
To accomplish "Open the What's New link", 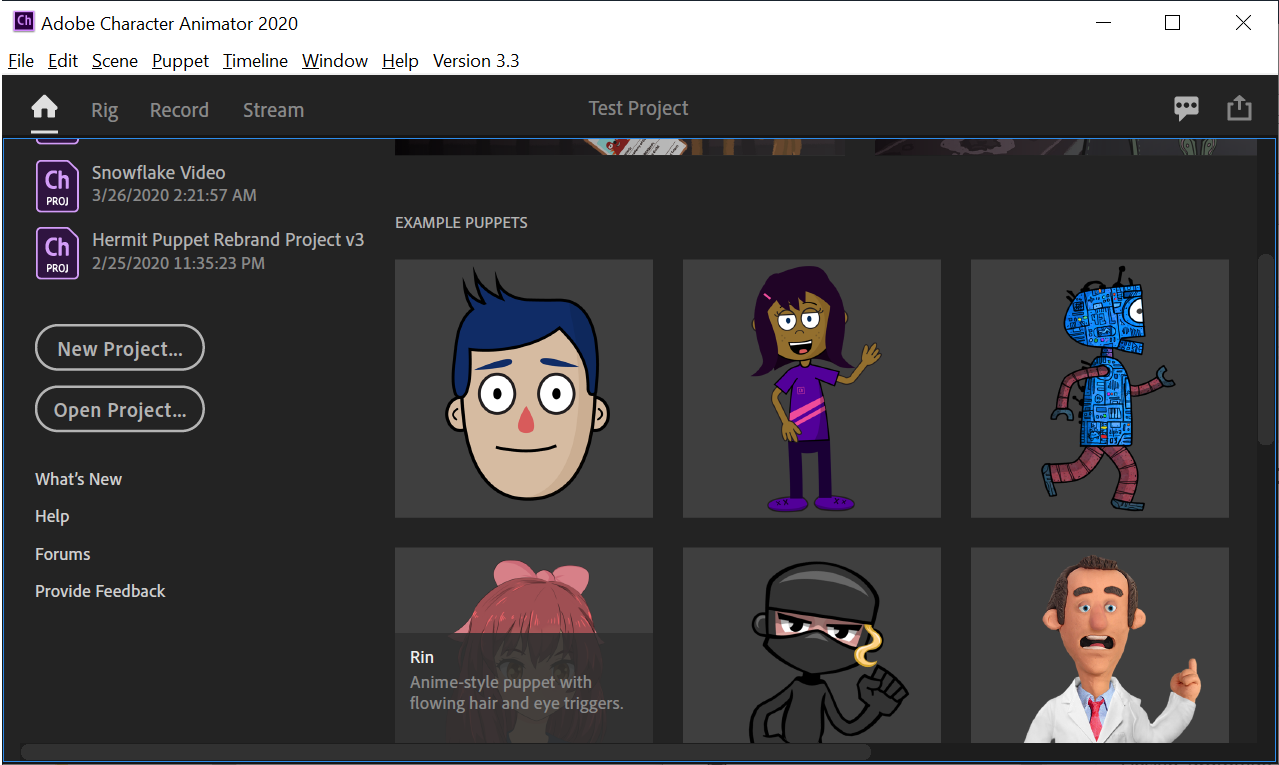I will click(x=78, y=479).
